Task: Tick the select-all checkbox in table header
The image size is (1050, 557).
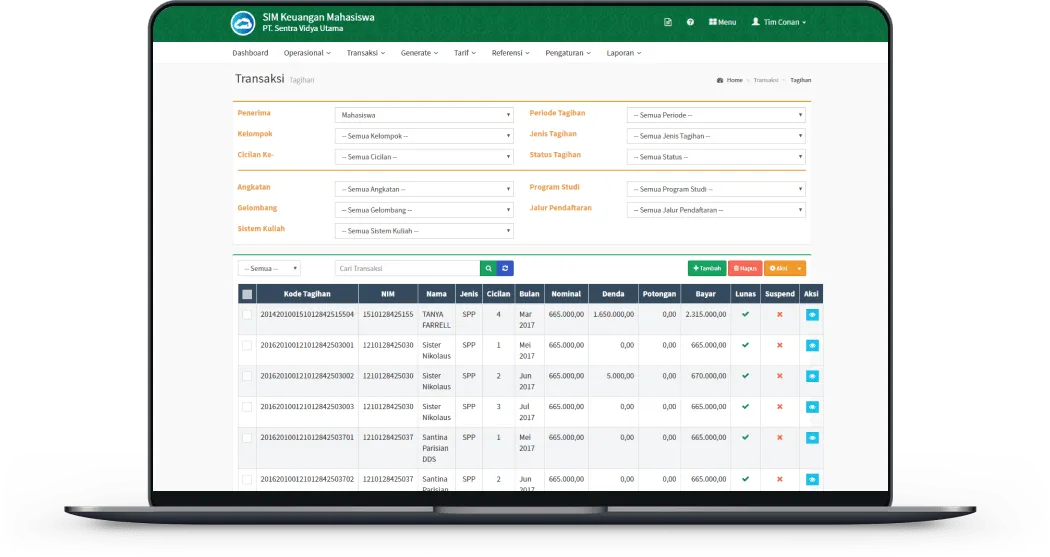Action: (x=247, y=294)
